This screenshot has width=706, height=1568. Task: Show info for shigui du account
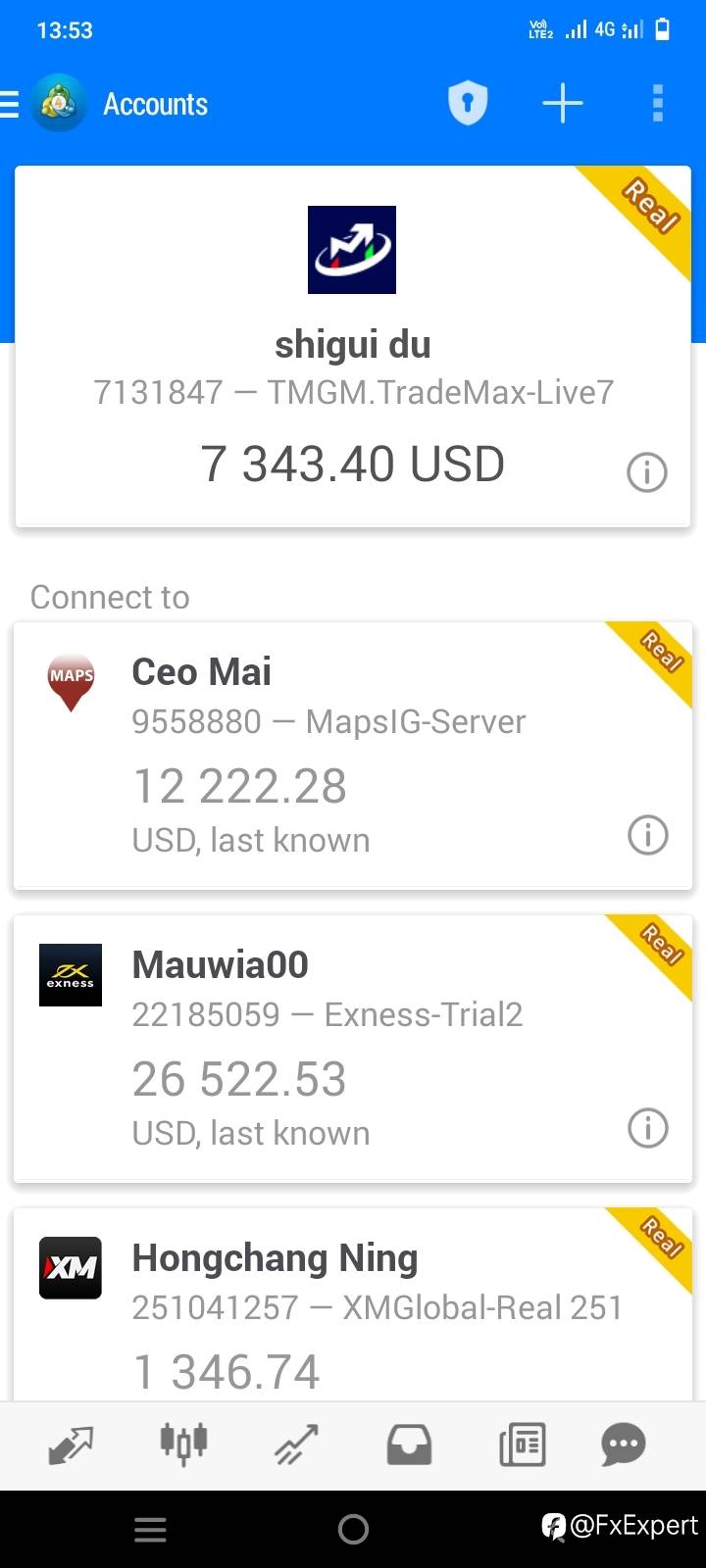point(647,472)
